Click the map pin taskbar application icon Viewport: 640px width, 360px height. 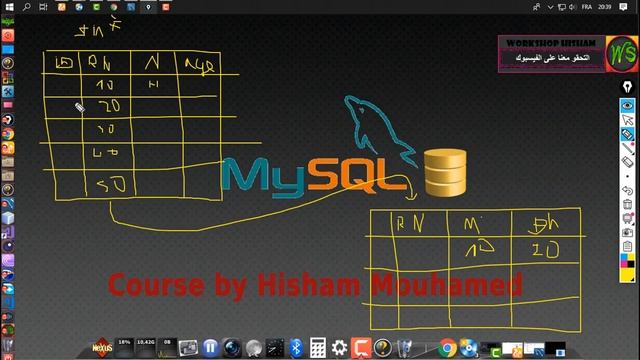click(x=148, y=7)
